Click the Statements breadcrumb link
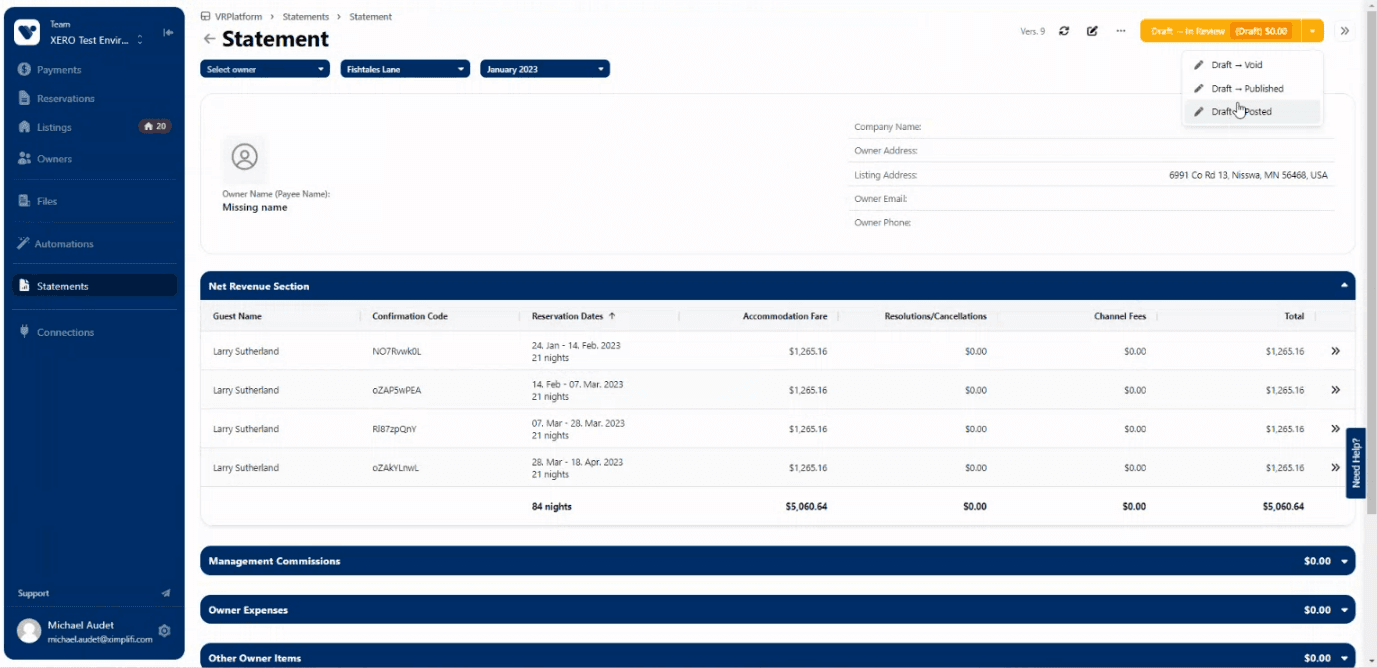The width and height of the screenshot is (1377, 668). (x=305, y=16)
